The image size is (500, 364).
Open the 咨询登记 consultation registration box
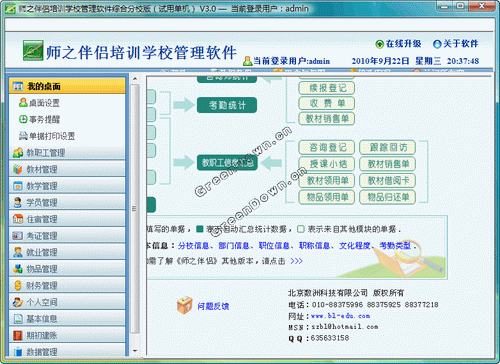coord(327,147)
